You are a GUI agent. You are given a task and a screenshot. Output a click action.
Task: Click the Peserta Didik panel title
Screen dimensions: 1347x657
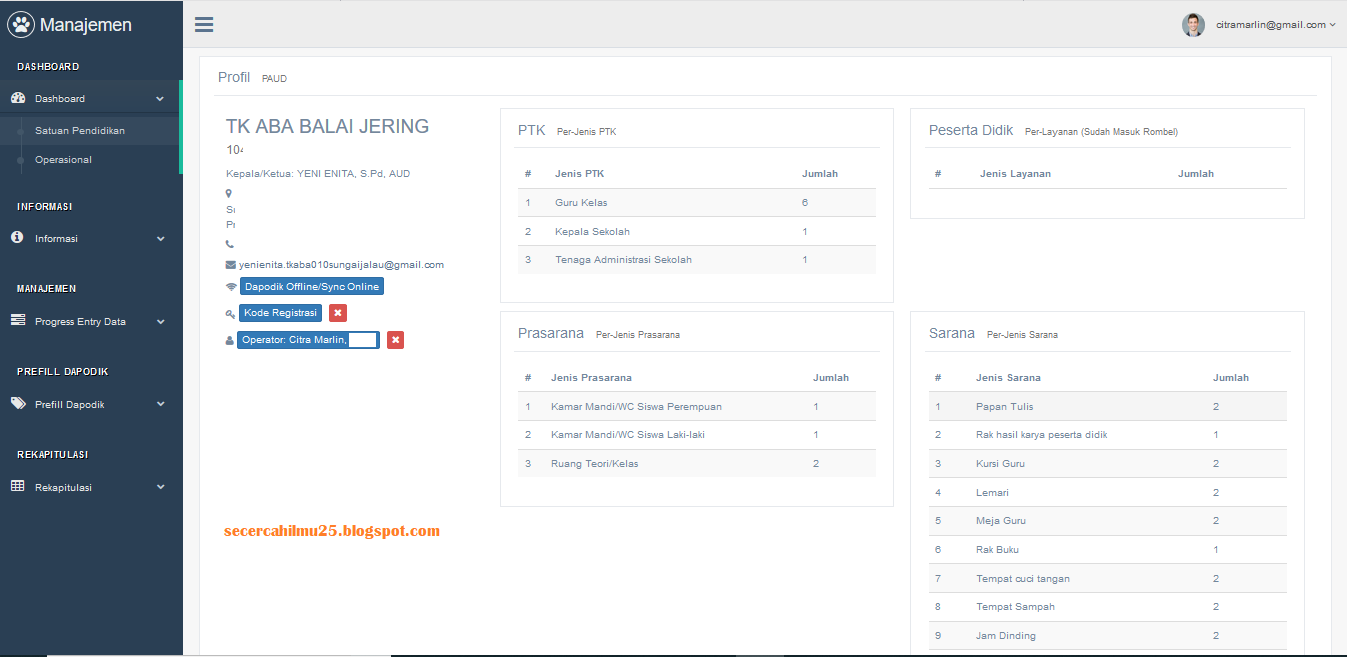[x=971, y=130]
